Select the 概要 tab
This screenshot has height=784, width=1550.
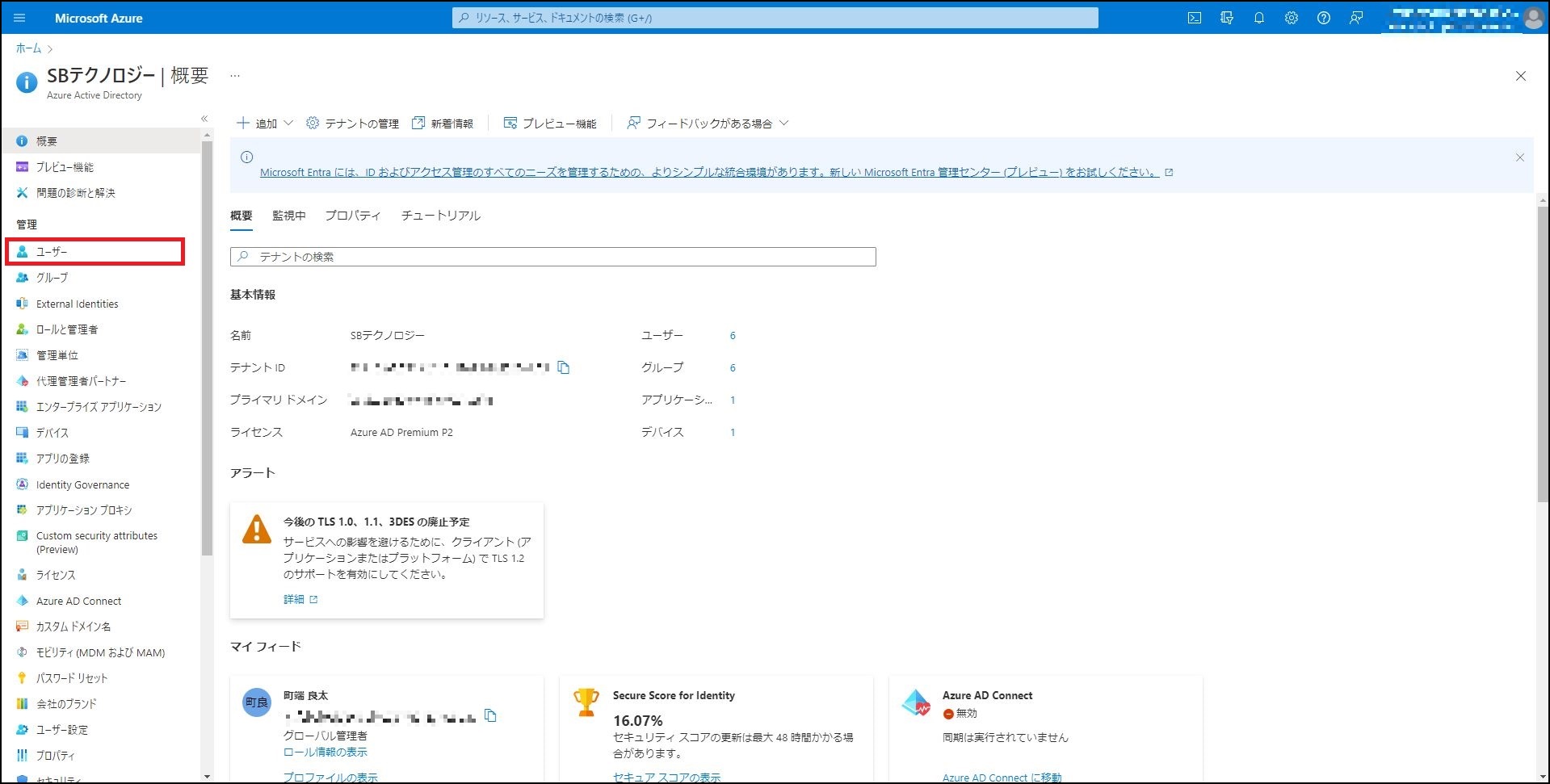[242, 216]
